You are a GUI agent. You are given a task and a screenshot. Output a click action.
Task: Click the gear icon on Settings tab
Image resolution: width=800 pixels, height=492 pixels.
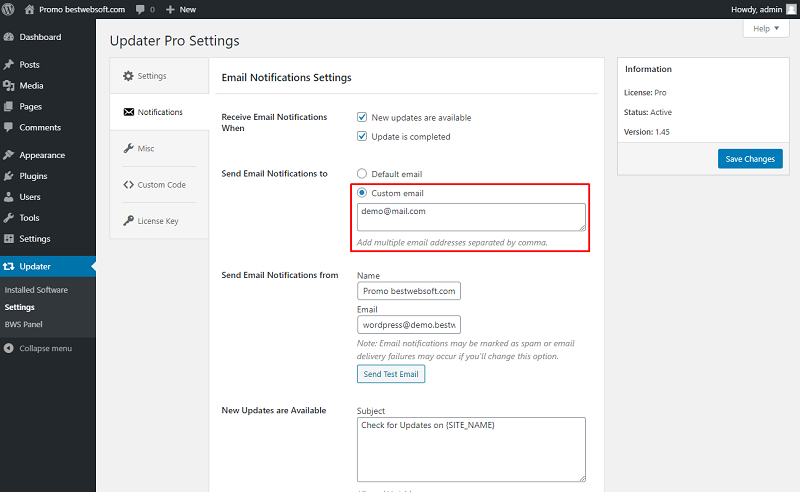(128, 76)
